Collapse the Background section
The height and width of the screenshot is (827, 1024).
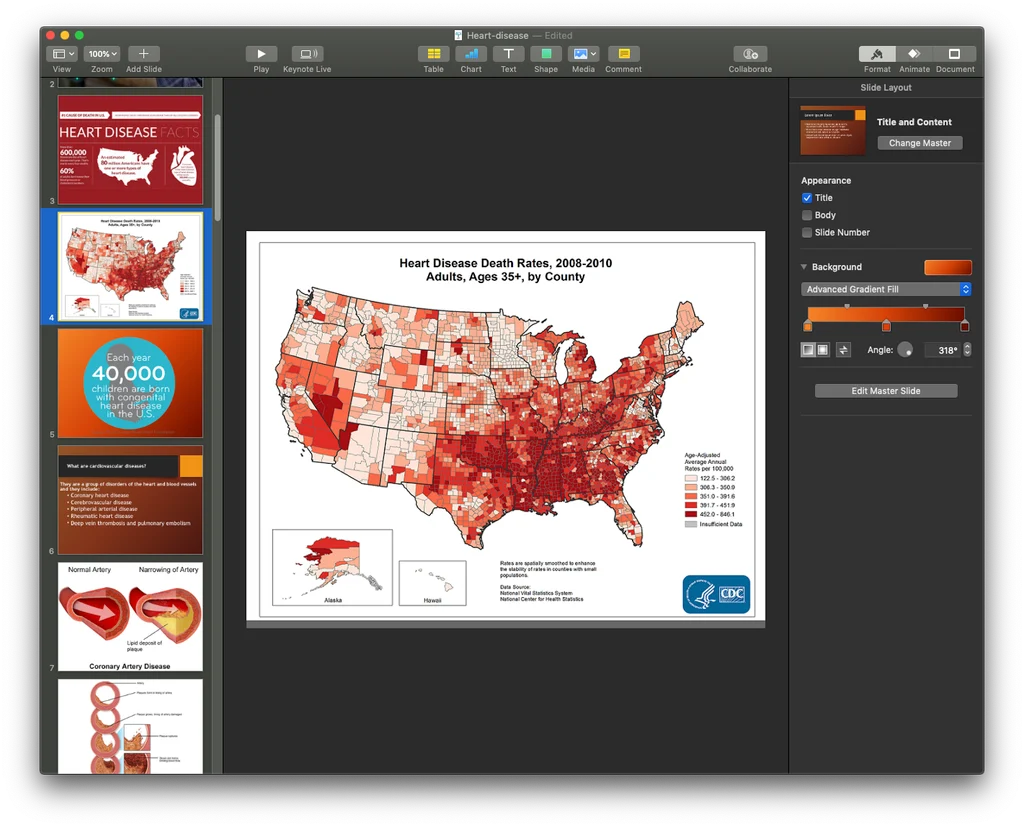tap(804, 267)
